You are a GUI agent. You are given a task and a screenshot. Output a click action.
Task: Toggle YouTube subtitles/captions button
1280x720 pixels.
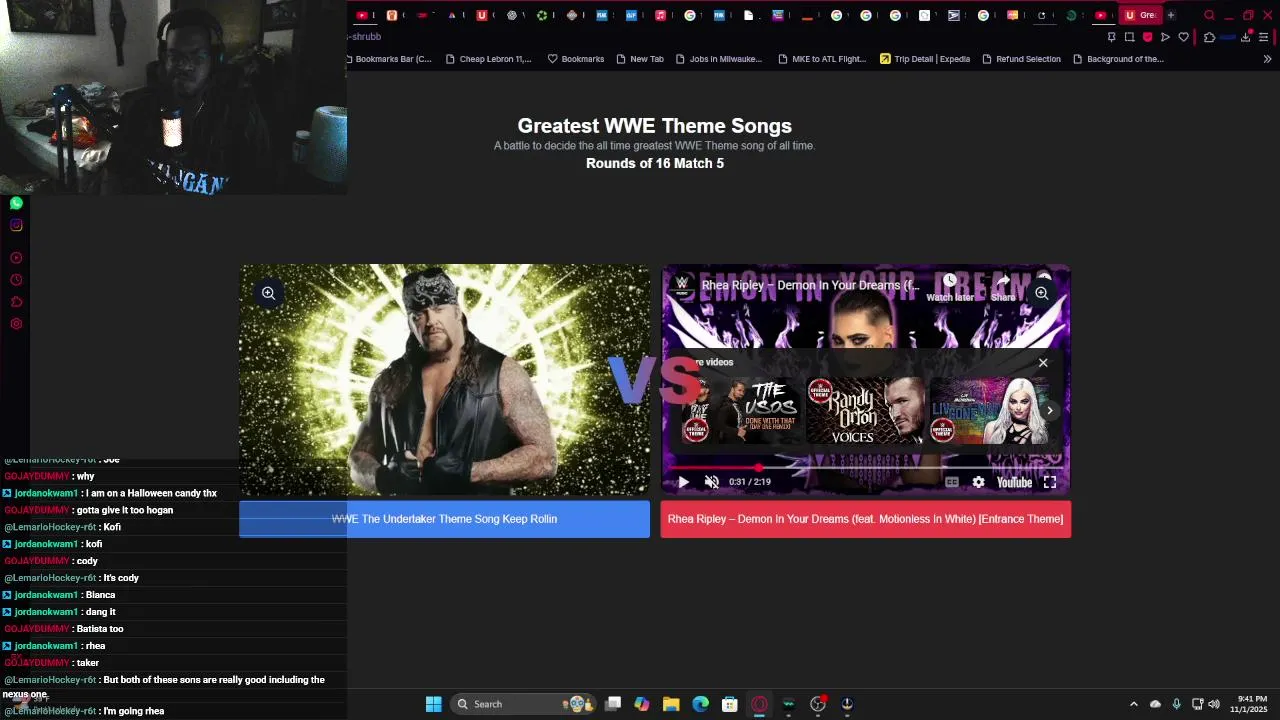(952, 482)
